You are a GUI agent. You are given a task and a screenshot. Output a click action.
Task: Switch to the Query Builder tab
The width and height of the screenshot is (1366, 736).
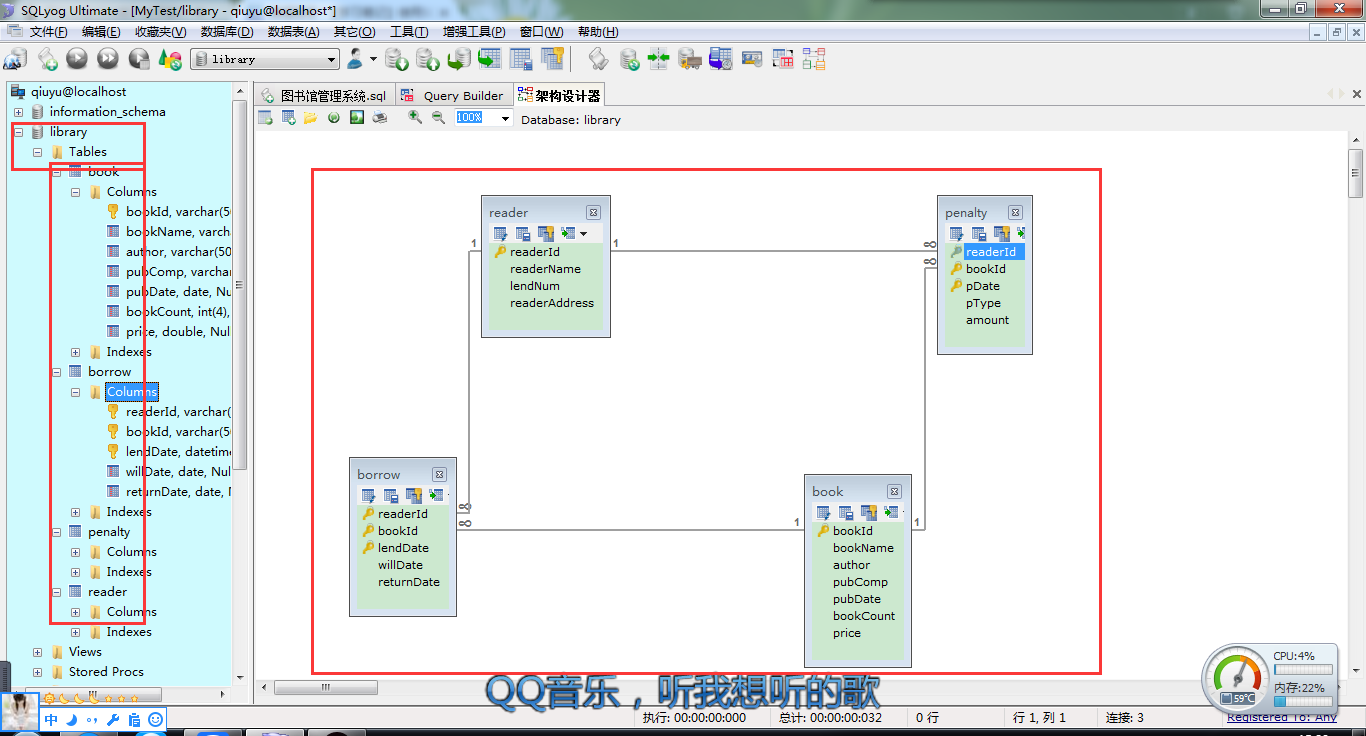tap(453, 96)
